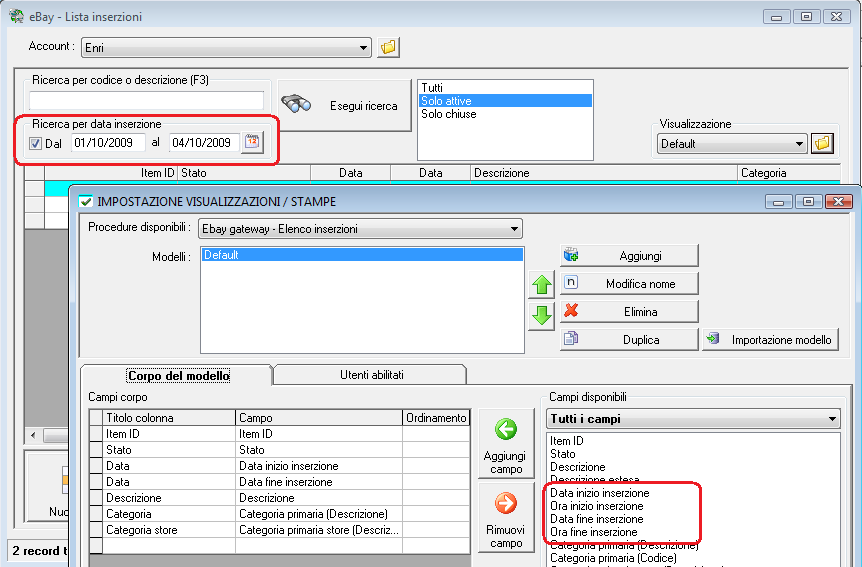
Task: Open the calendar date picker icon
Action: pyautogui.click(x=252, y=142)
